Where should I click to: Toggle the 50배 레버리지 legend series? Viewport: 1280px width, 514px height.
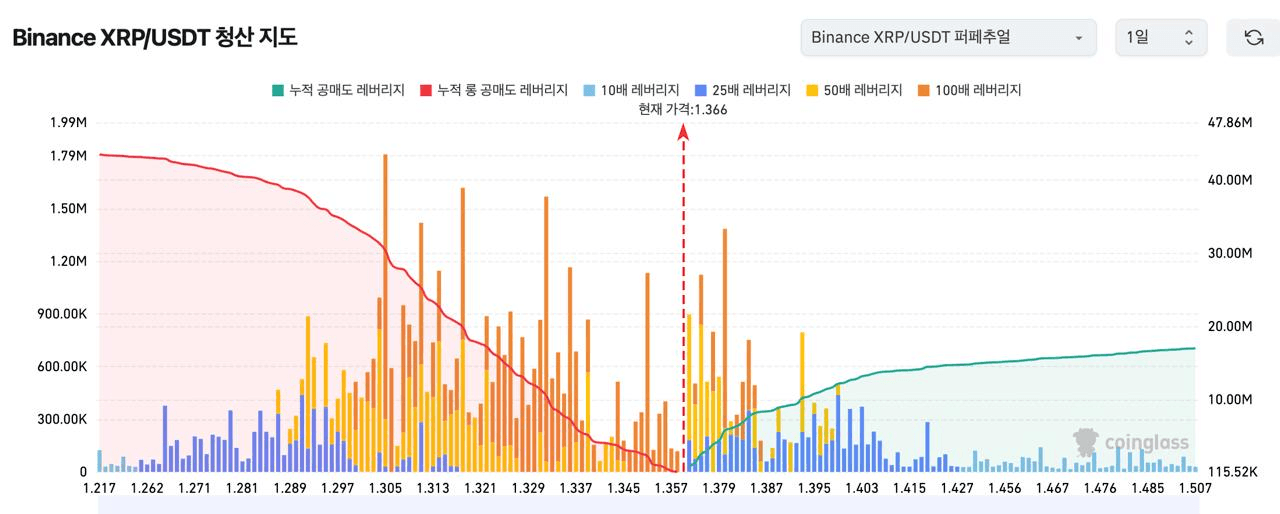tap(854, 90)
